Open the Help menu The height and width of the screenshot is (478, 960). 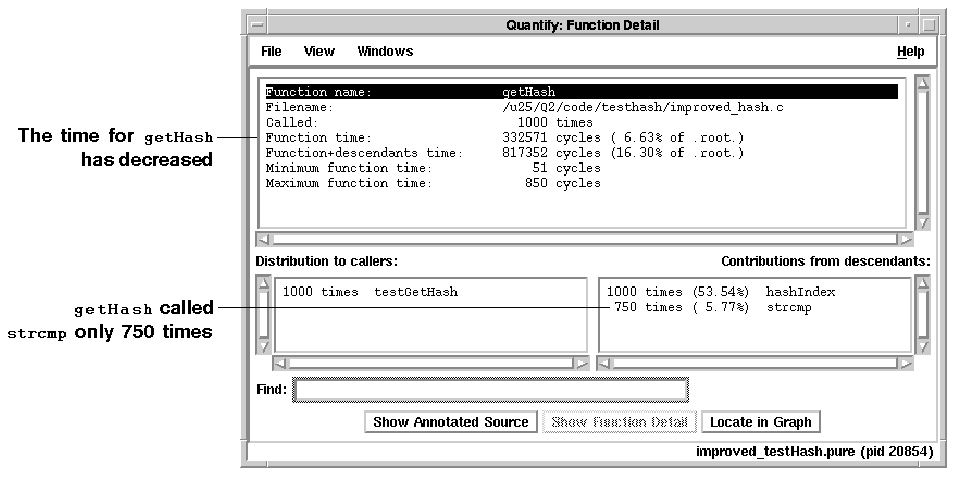pyautogui.click(x=910, y=52)
